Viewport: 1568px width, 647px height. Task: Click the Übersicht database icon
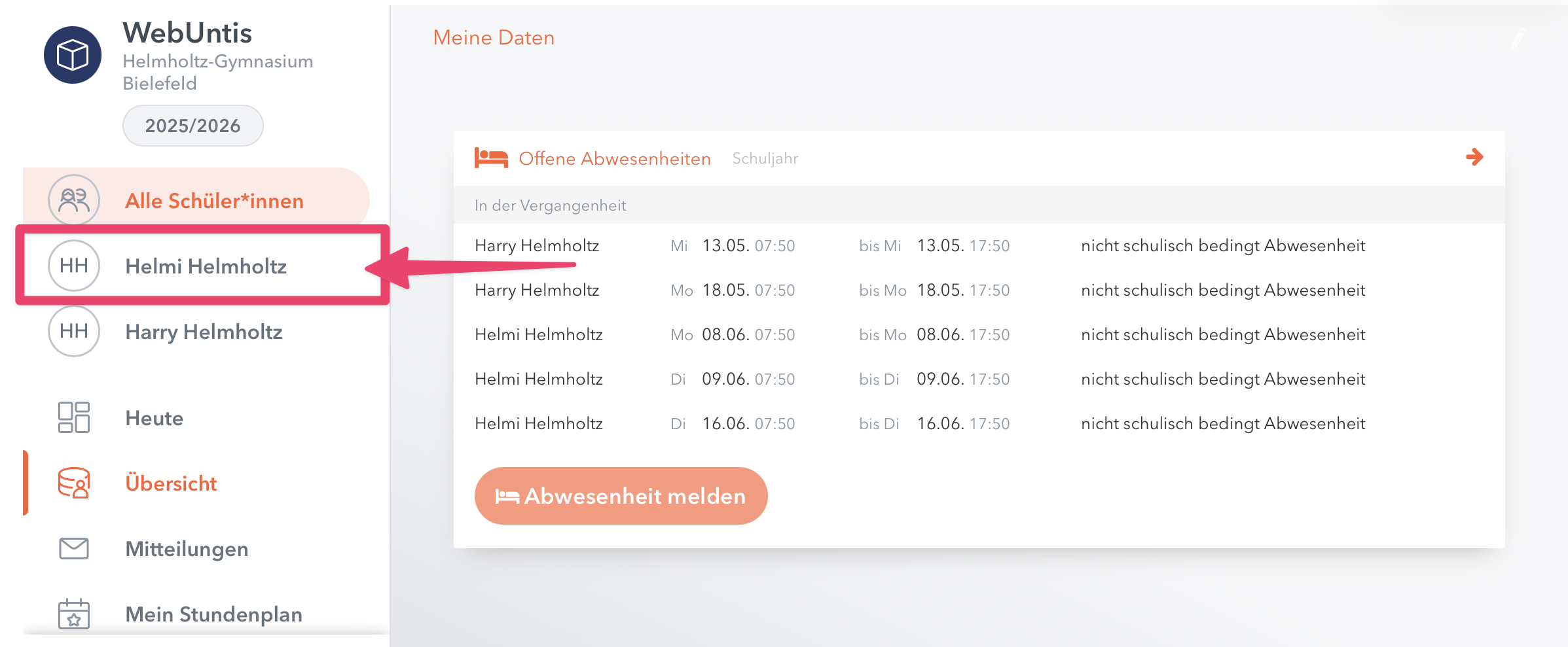[x=74, y=483]
